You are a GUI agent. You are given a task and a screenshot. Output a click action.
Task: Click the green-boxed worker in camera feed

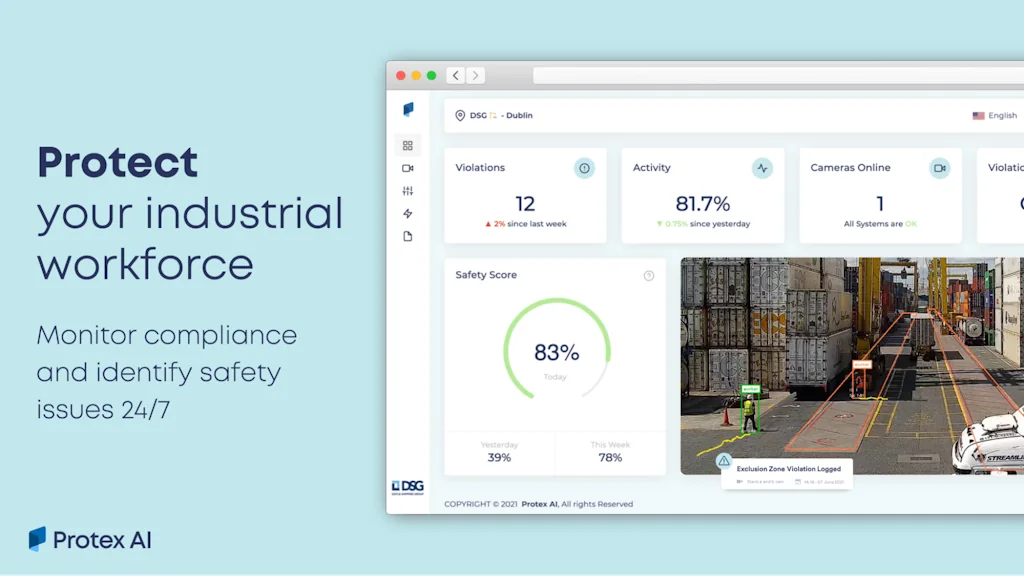click(750, 411)
